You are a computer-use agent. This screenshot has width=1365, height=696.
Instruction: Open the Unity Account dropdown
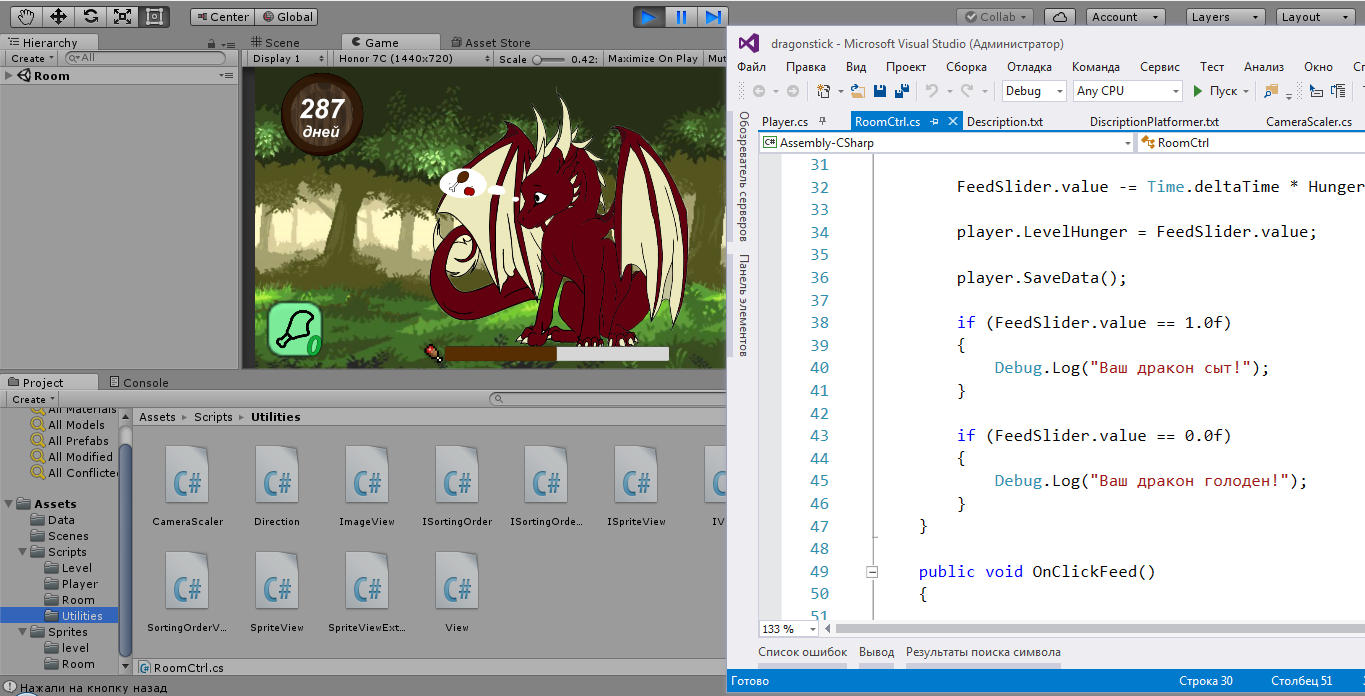1125,17
